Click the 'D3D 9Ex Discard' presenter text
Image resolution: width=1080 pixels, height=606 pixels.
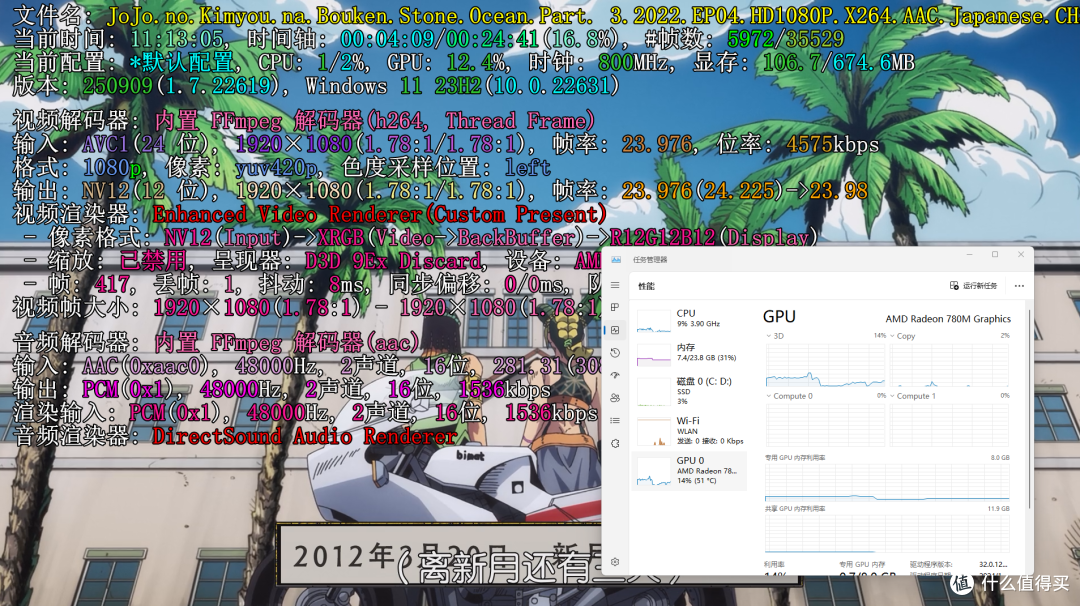click(x=393, y=262)
